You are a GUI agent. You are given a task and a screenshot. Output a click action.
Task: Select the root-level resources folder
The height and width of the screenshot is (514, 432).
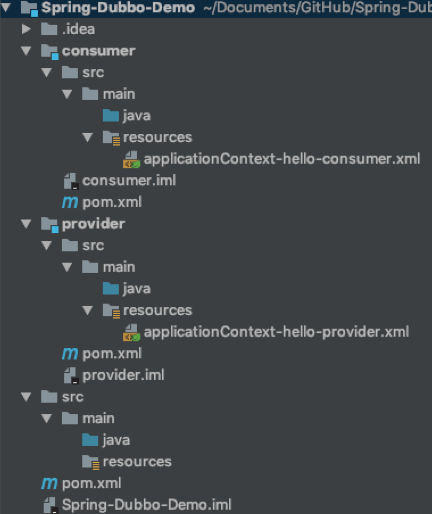pyautogui.click(x=127, y=462)
